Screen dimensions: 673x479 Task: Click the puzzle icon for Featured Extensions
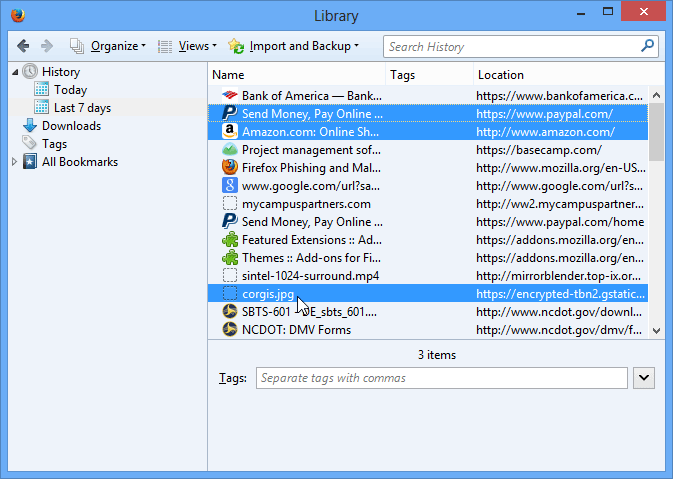tap(230, 240)
